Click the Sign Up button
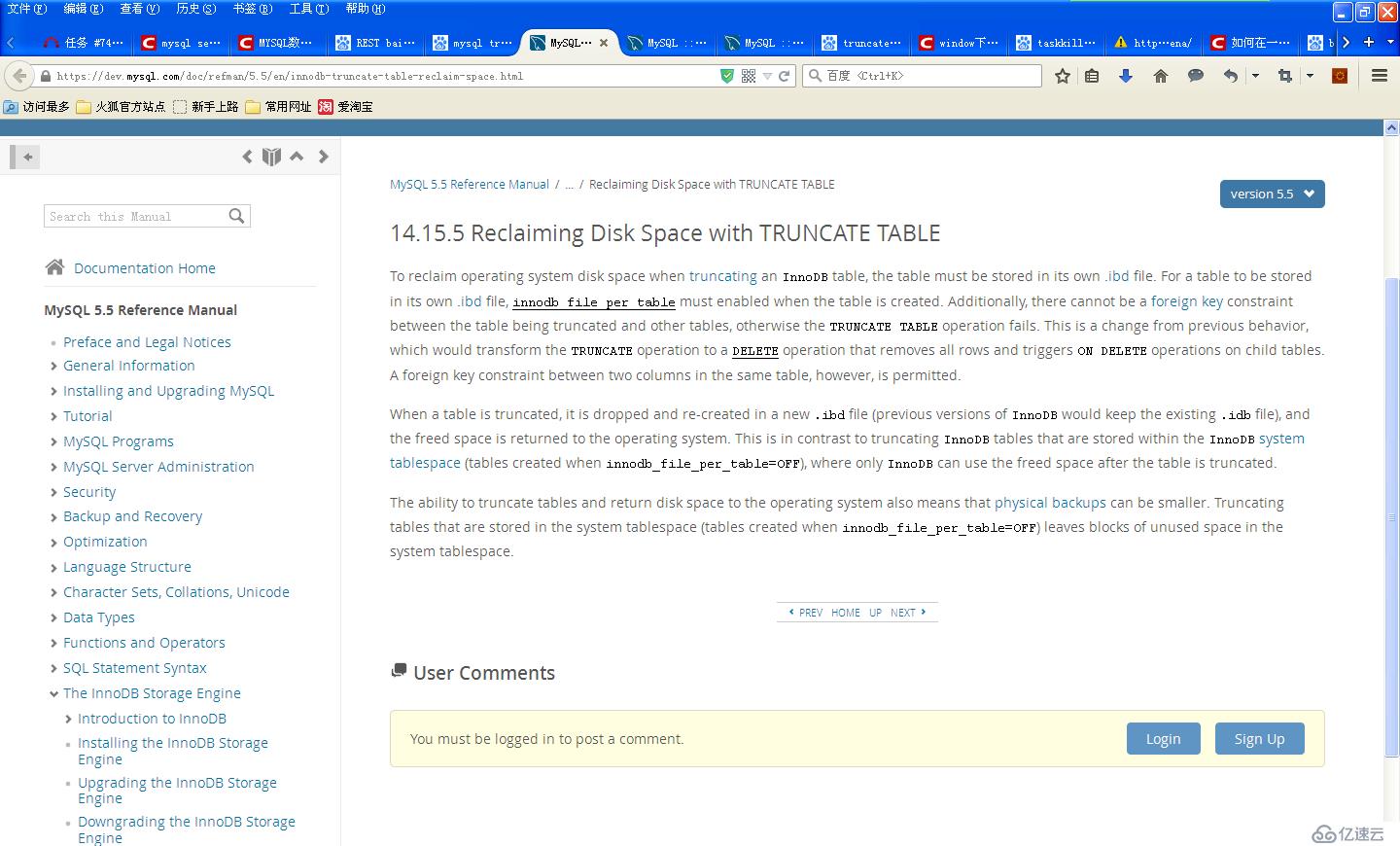The image size is (1400, 846). (x=1259, y=739)
